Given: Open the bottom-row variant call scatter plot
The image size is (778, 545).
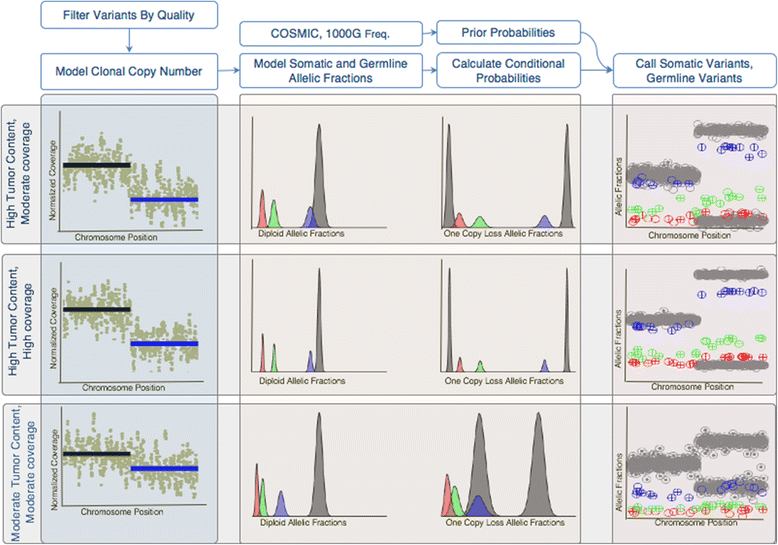Looking at the screenshot, I should point(700,468).
